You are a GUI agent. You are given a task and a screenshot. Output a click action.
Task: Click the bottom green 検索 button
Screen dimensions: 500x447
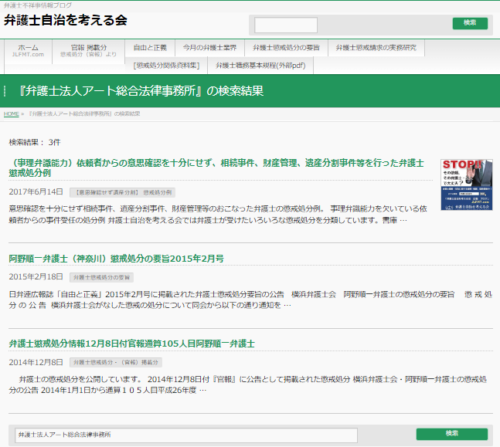pyautogui.click(x=452, y=434)
